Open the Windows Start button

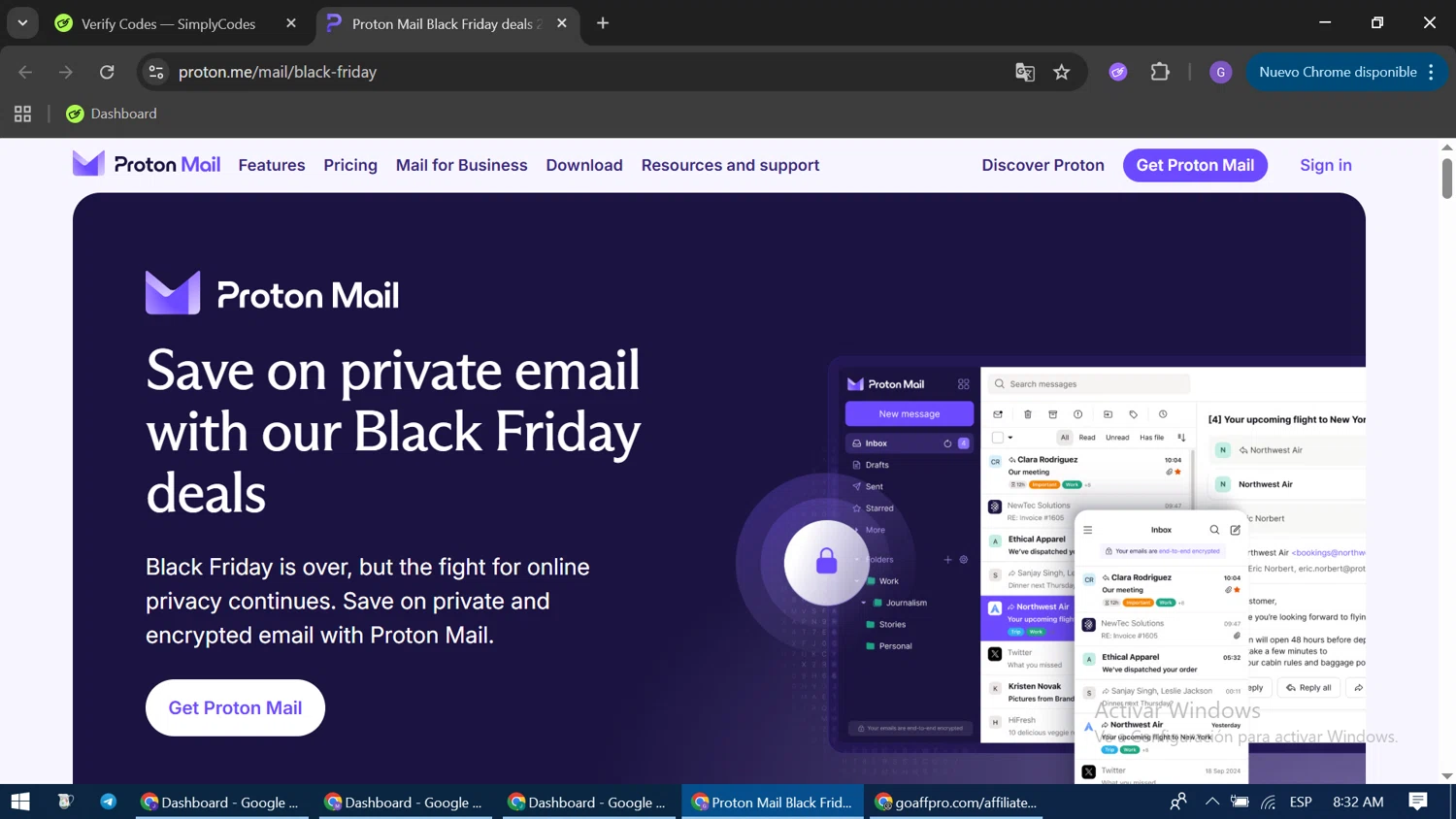20,802
